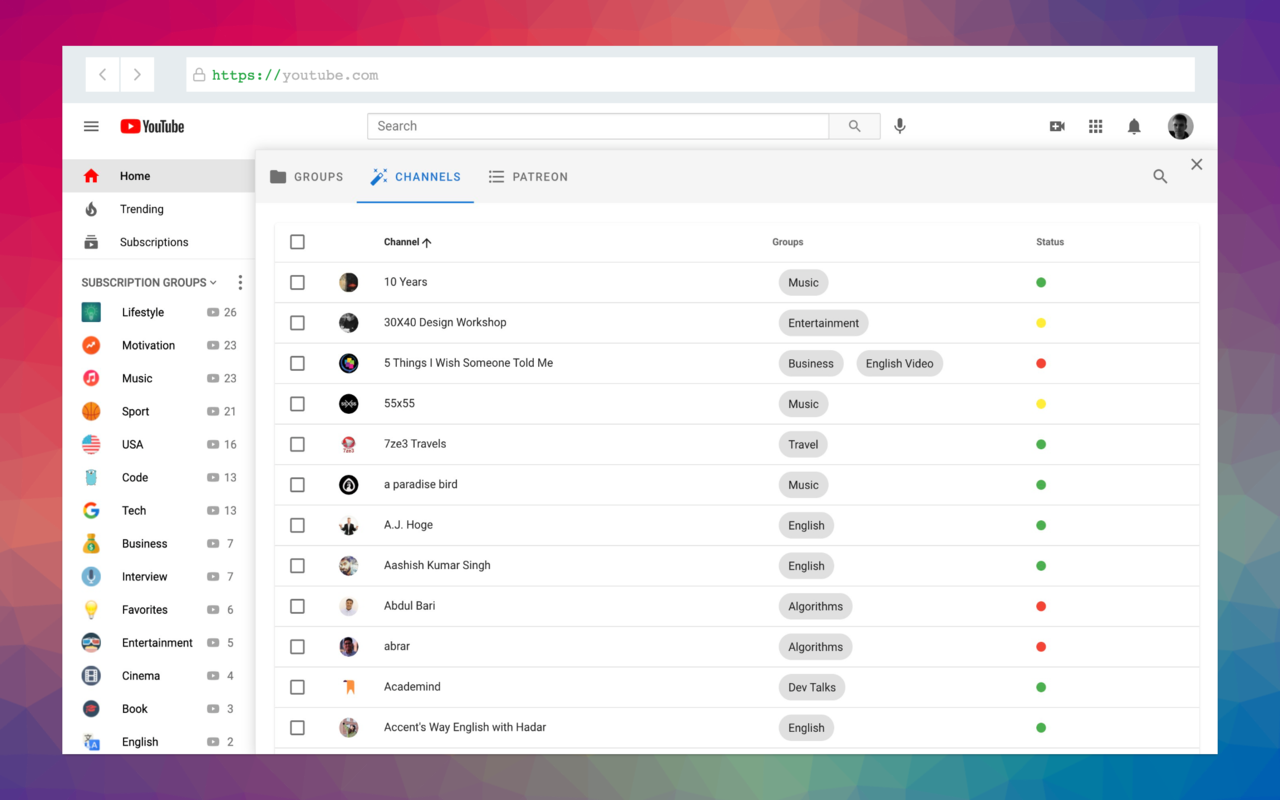Click the 10 Years channel avatar

coord(348,282)
